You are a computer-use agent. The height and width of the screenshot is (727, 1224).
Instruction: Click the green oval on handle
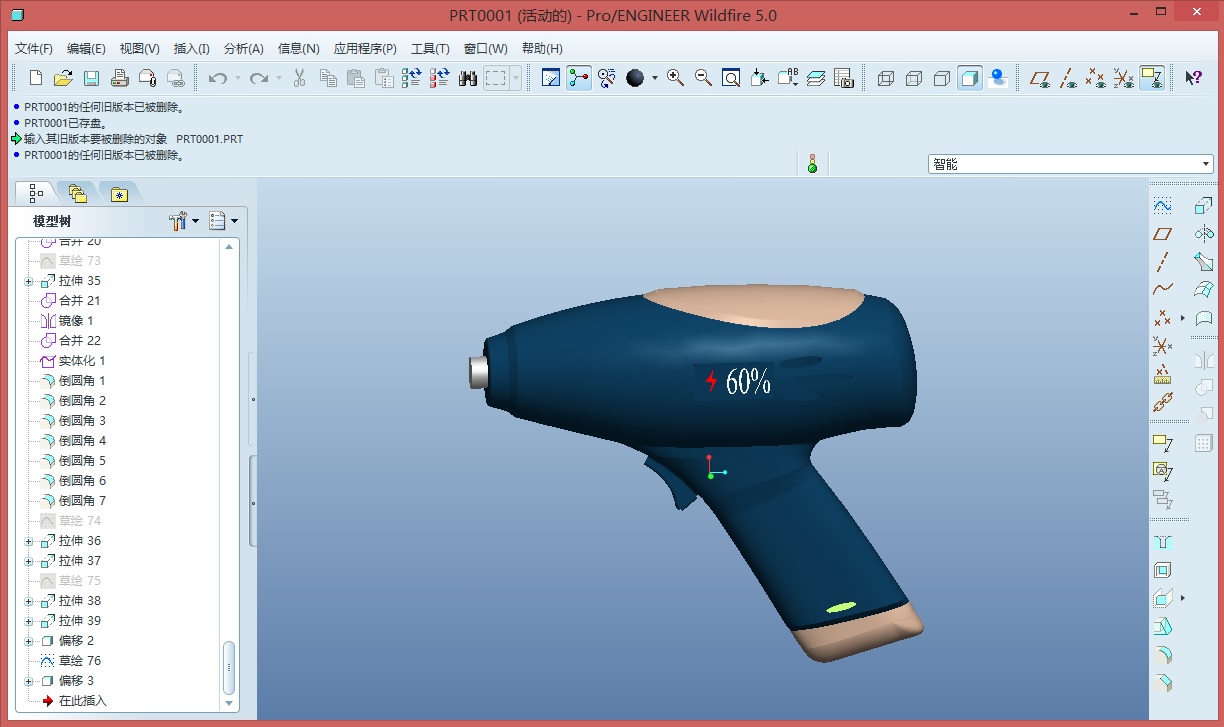[x=841, y=607]
